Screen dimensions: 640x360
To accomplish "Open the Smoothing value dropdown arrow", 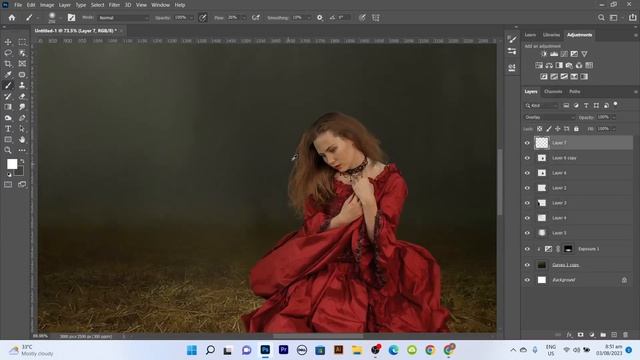I will (x=308, y=18).
